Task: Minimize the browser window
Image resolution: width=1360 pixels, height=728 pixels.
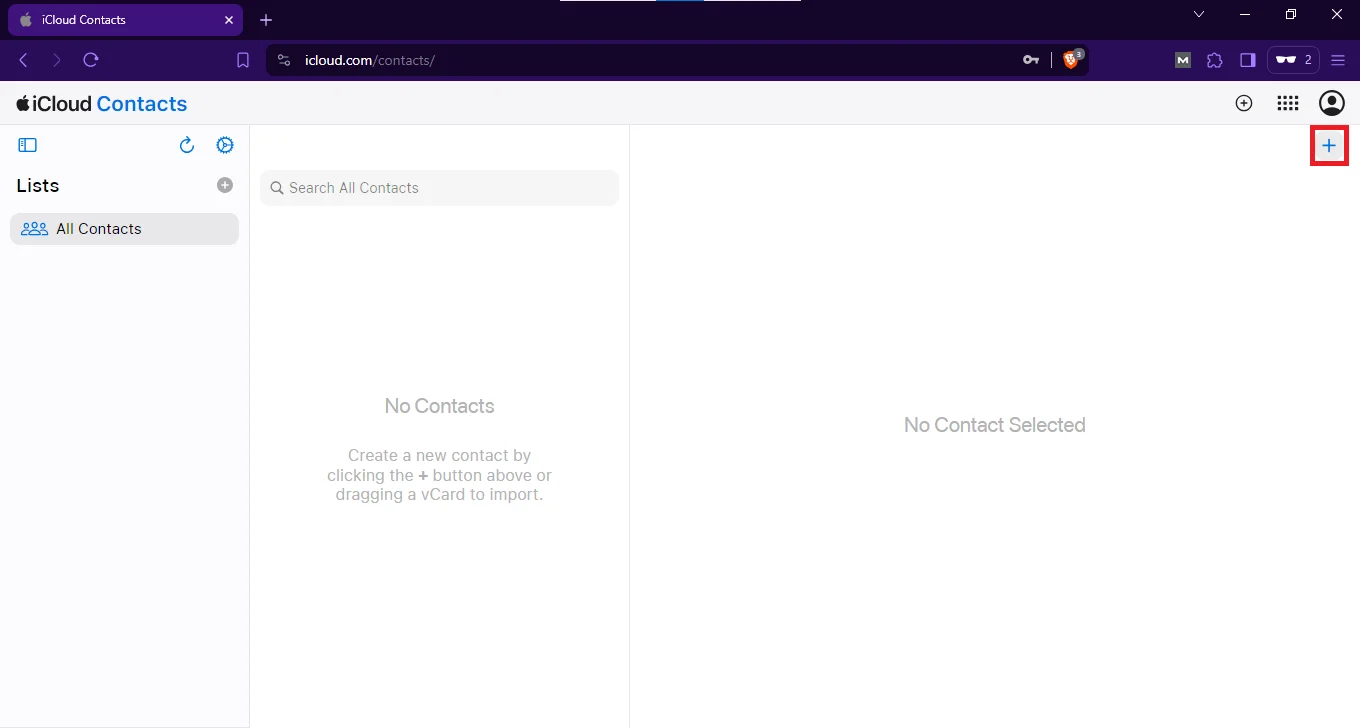Action: pyautogui.click(x=1245, y=14)
